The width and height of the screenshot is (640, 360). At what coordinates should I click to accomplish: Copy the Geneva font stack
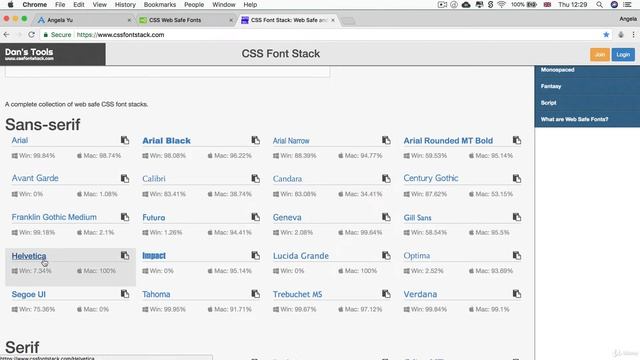tap(386, 217)
